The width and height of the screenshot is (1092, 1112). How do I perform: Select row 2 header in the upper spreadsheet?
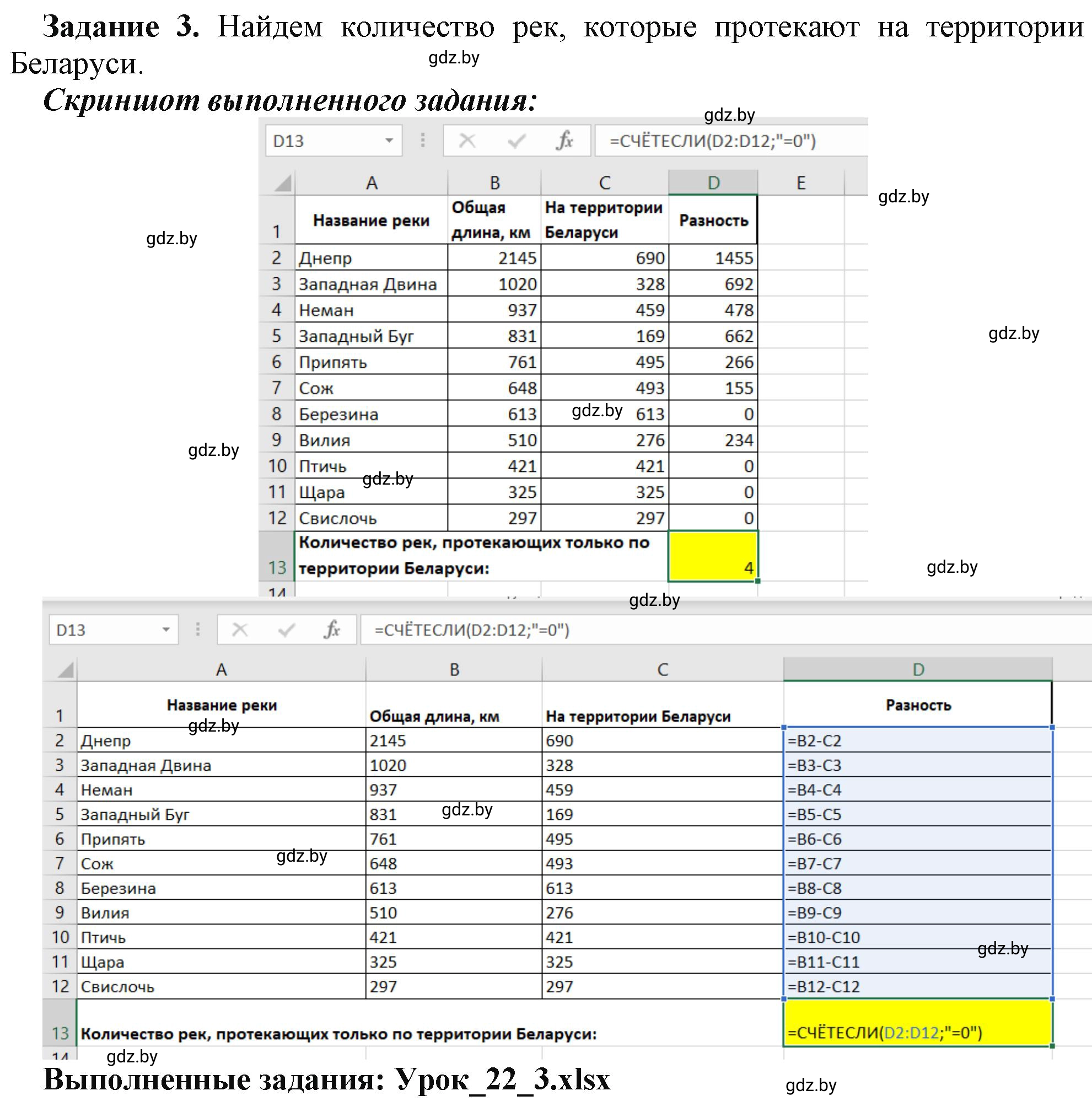coord(276,257)
